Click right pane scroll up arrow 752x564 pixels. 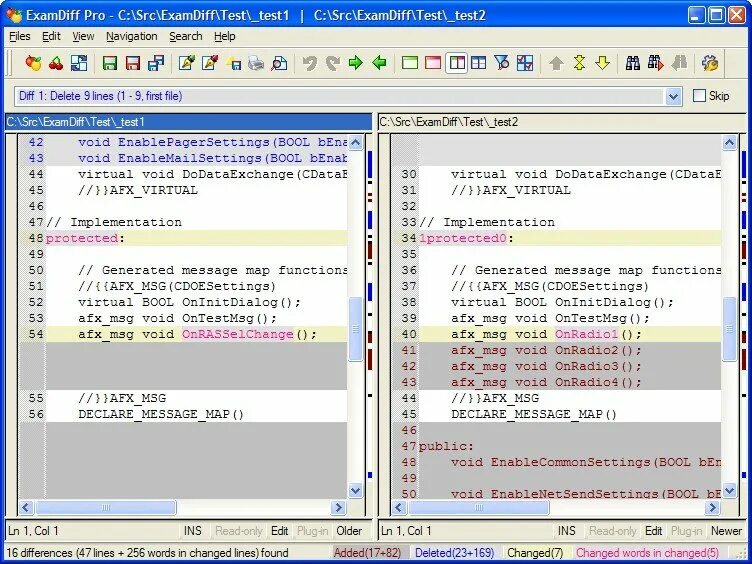729,142
